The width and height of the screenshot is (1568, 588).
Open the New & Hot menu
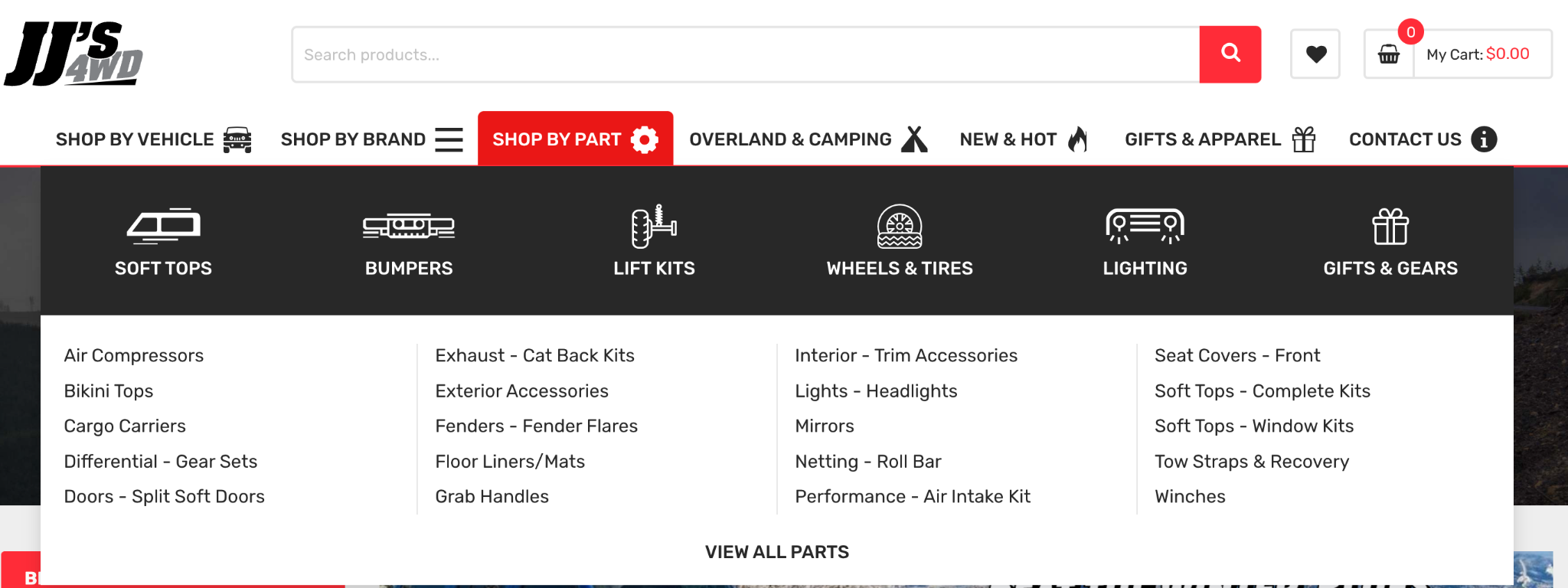[1023, 139]
